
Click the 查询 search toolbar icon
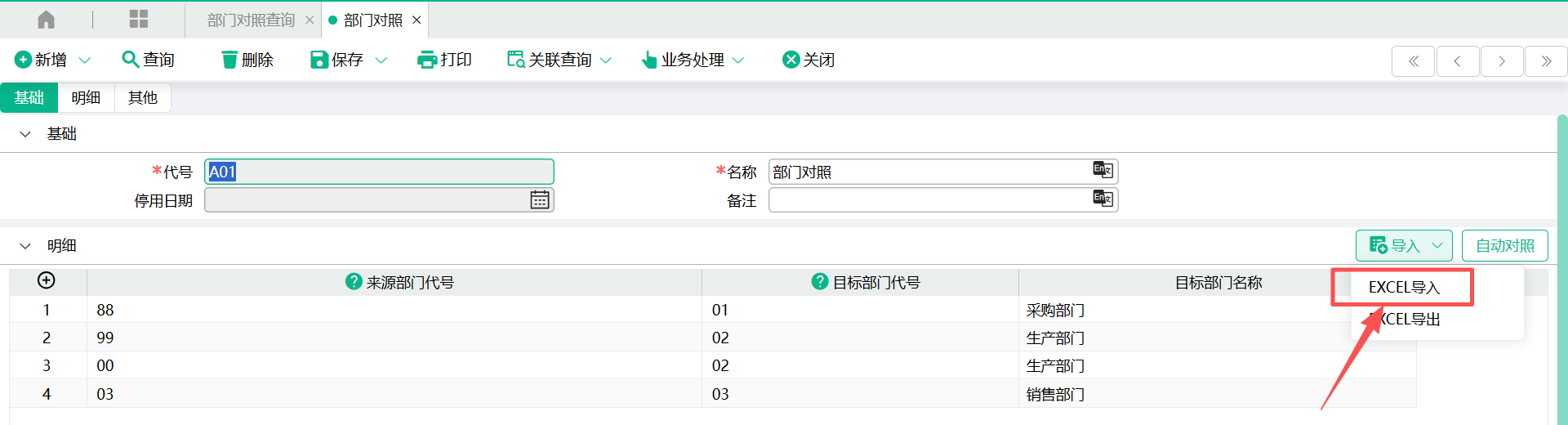130,60
